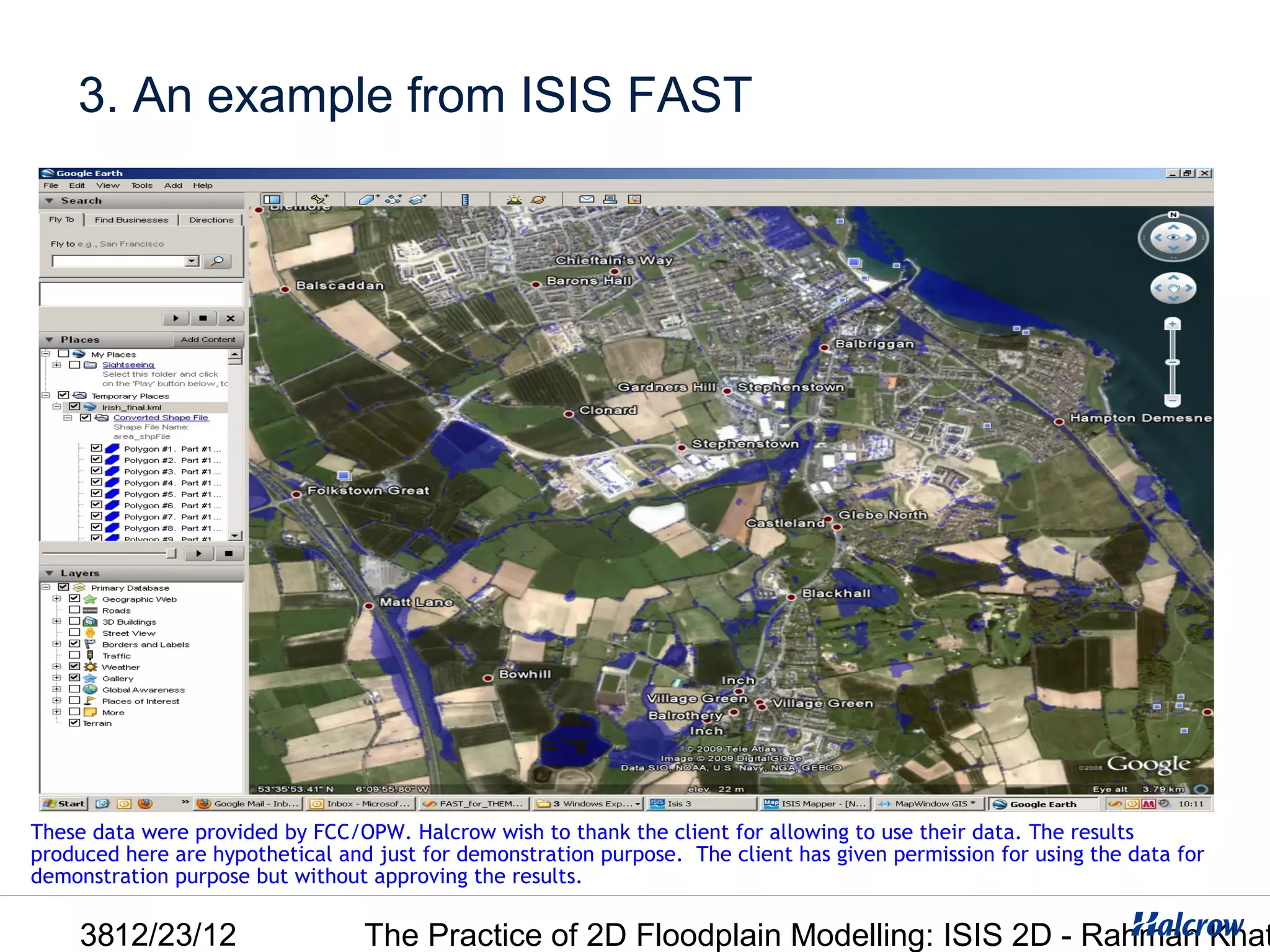This screenshot has height=952, width=1270.
Task: Click the Irish_final.kml globe icon
Action: (x=91, y=407)
